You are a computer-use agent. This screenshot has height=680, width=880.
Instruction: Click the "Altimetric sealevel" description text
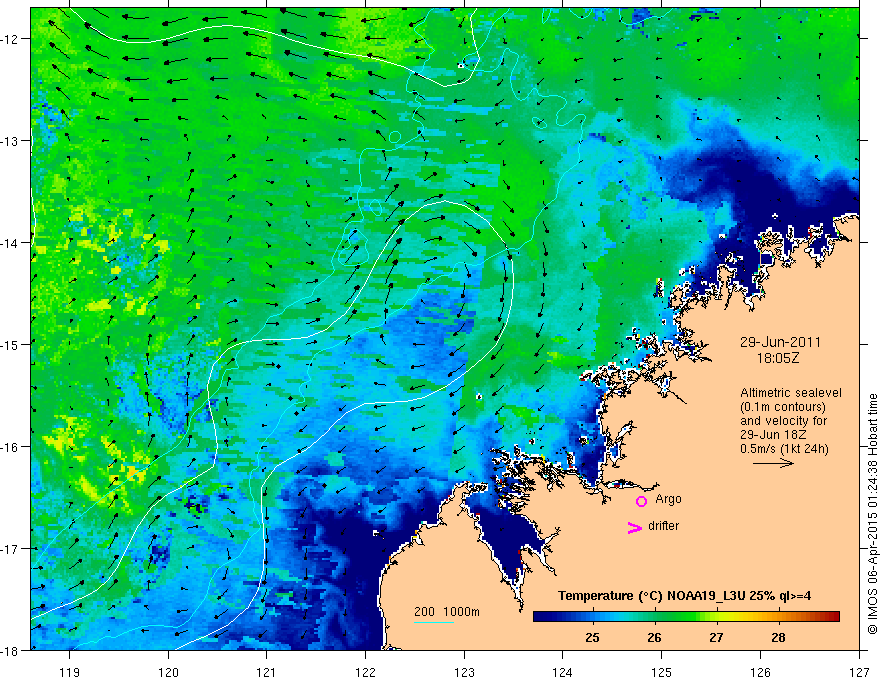791,393
